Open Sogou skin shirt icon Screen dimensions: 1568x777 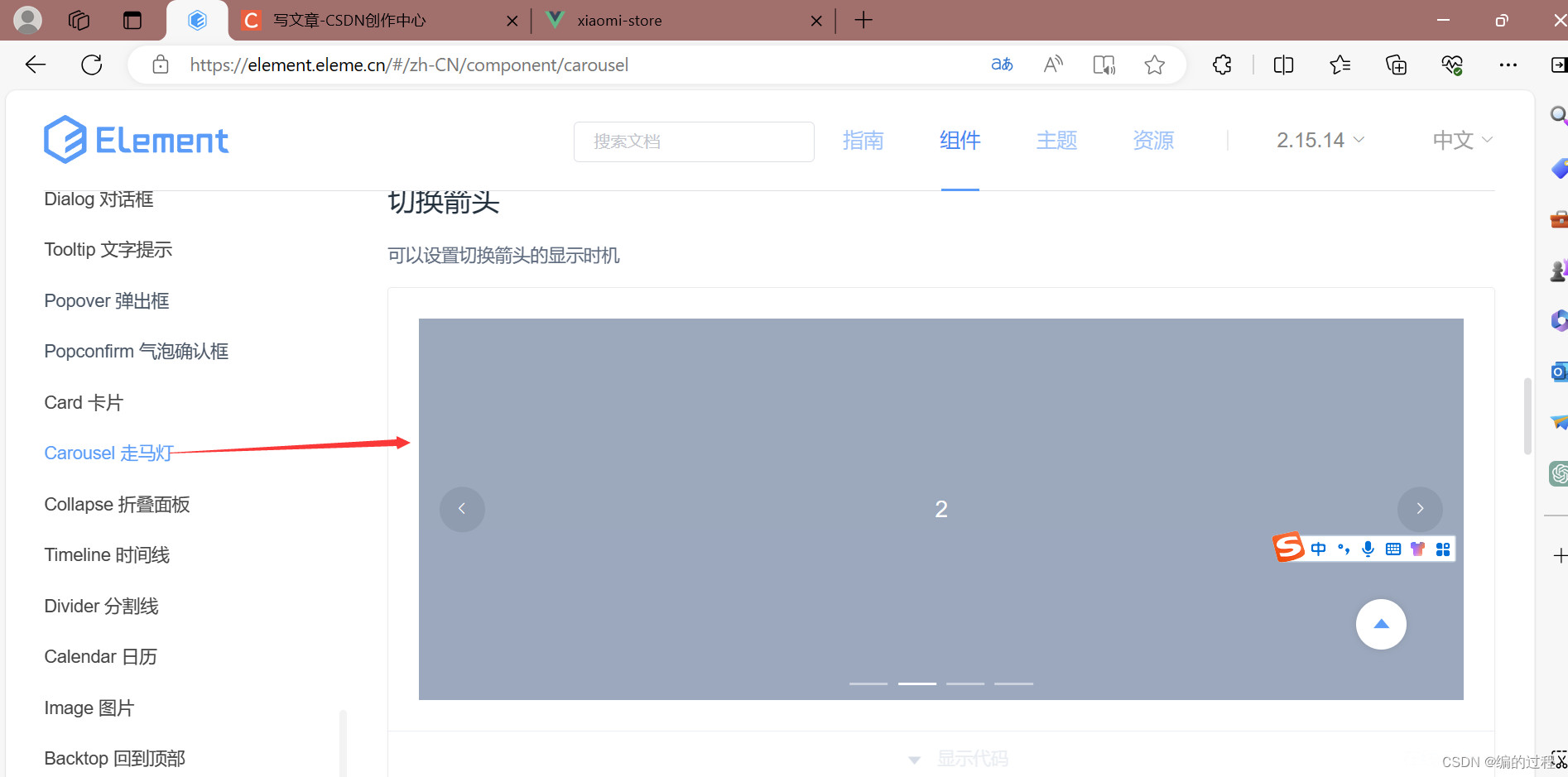coord(1417,549)
